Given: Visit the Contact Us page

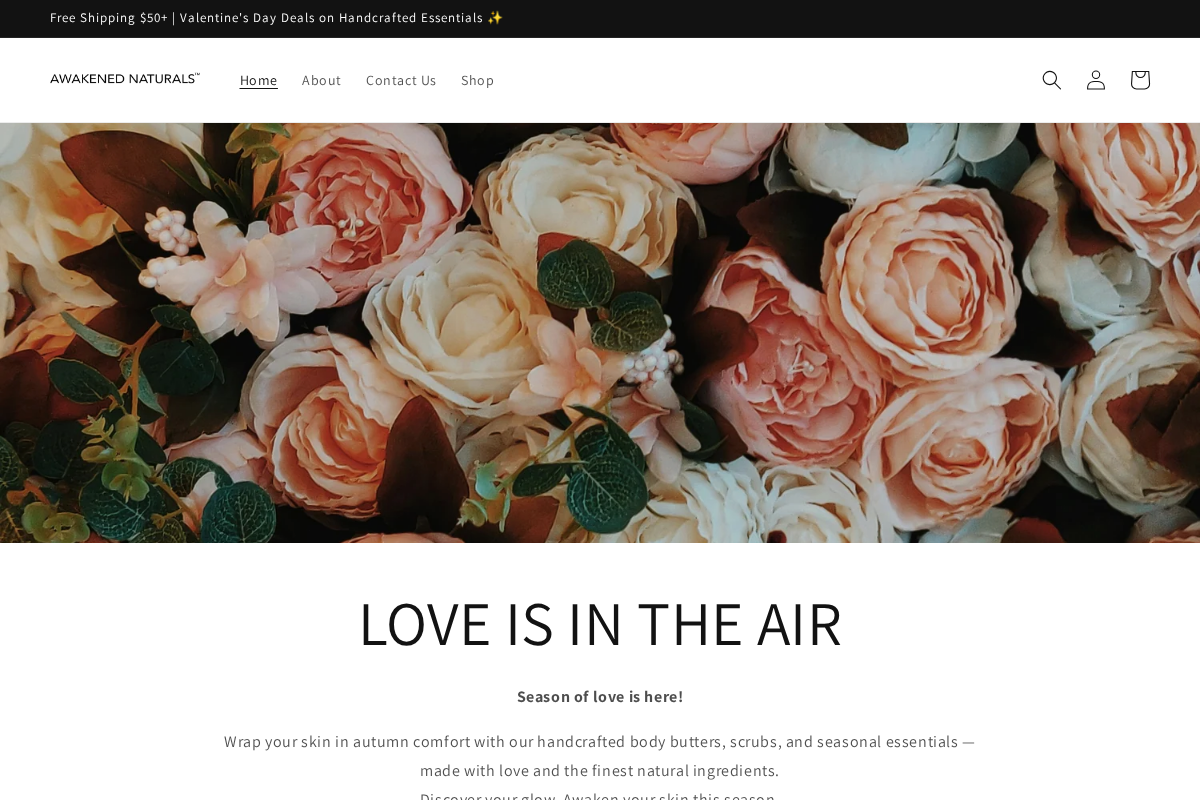Looking at the screenshot, I should (401, 80).
